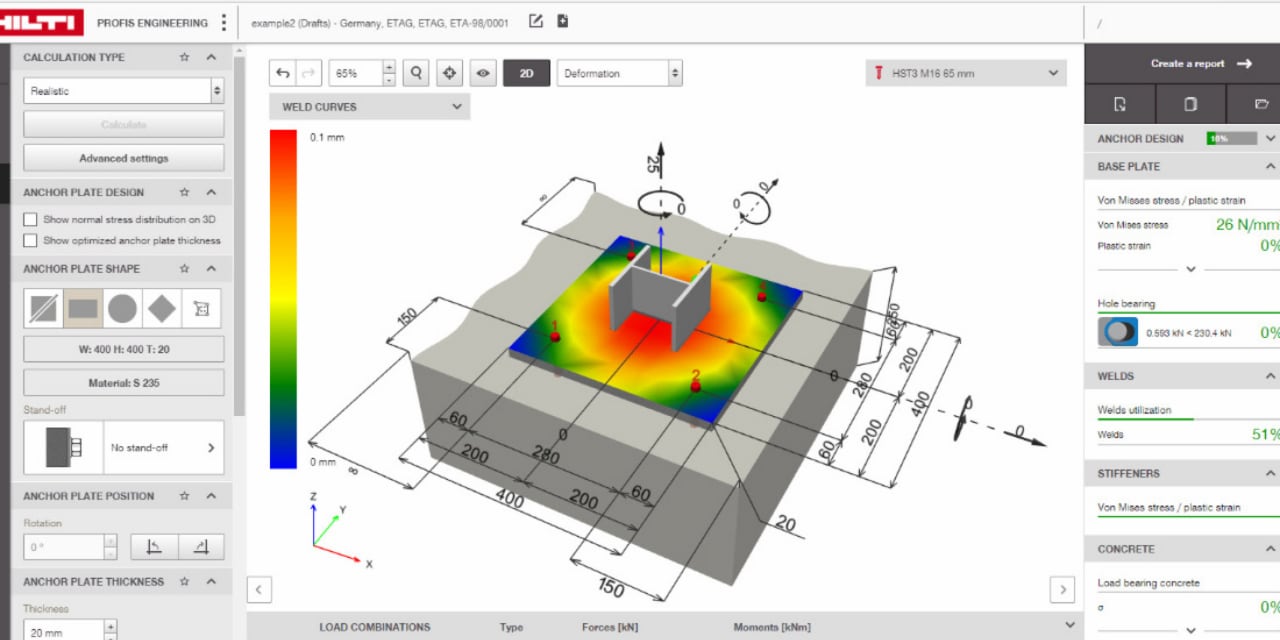Enable Show optimized anchor plate thickness
The width and height of the screenshot is (1280, 640).
[x=31, y=240]
